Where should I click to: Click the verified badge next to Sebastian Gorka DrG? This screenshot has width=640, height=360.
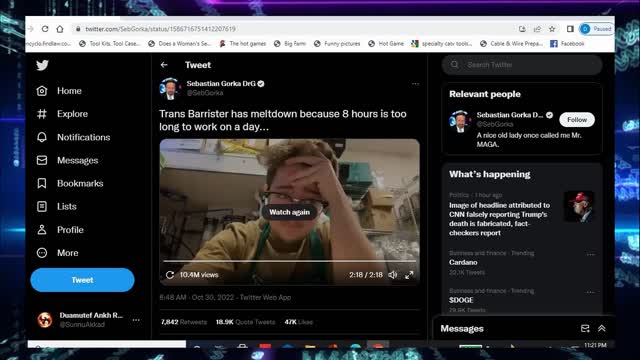tap(261, 84)
